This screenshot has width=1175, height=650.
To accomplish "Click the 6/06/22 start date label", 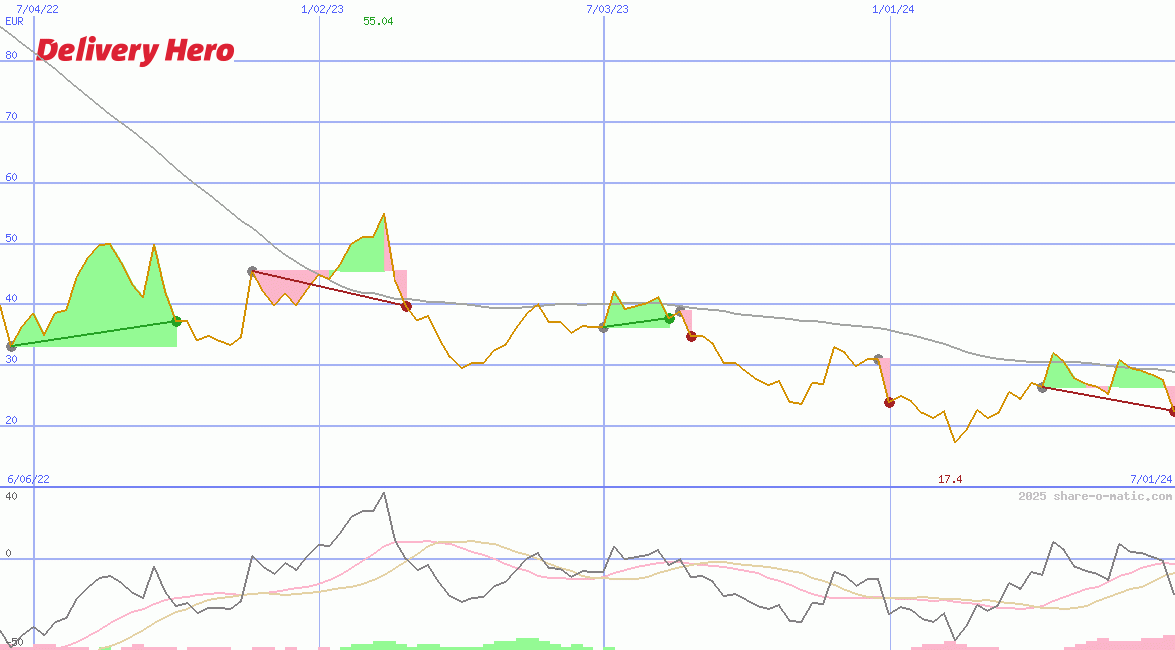I will pos(28,479).
